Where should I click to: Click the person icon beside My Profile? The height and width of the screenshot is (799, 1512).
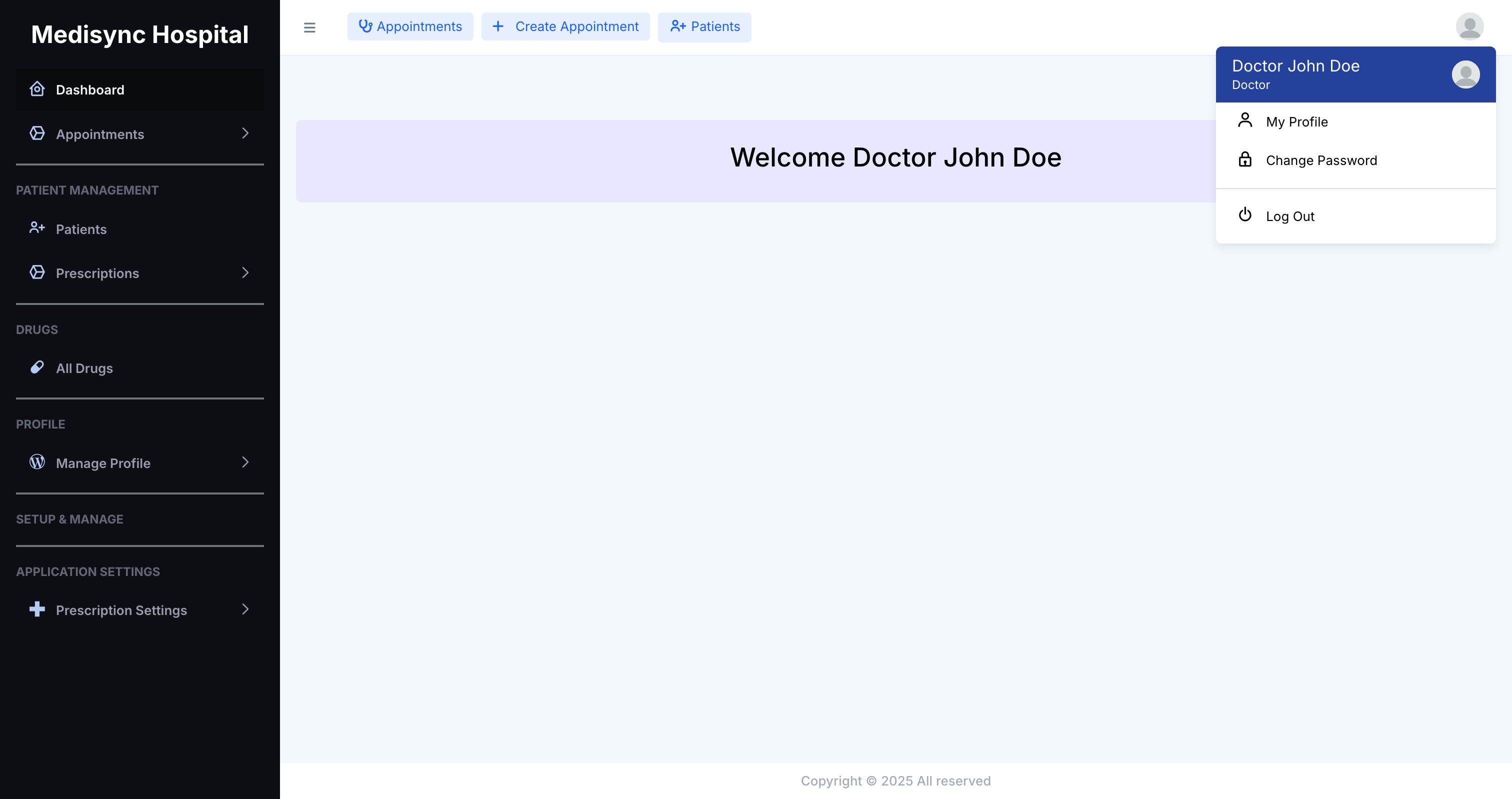click(1245, 120)
